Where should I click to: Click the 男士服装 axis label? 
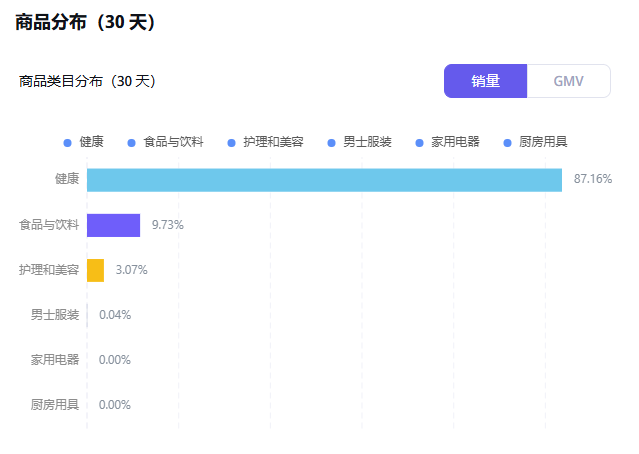pyautogui.click(x=55, y=315)
